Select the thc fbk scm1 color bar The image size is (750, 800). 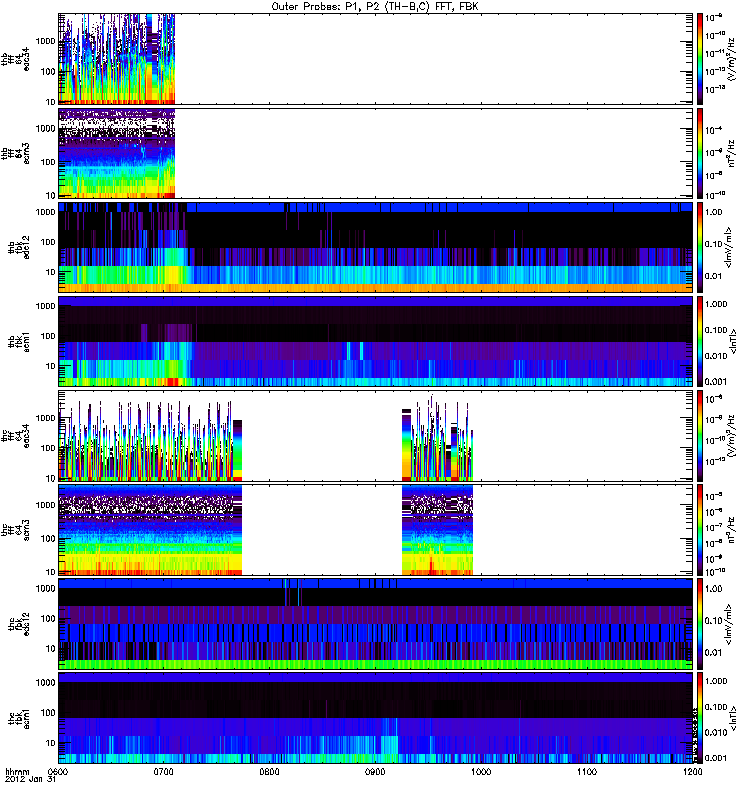(700, 718)
